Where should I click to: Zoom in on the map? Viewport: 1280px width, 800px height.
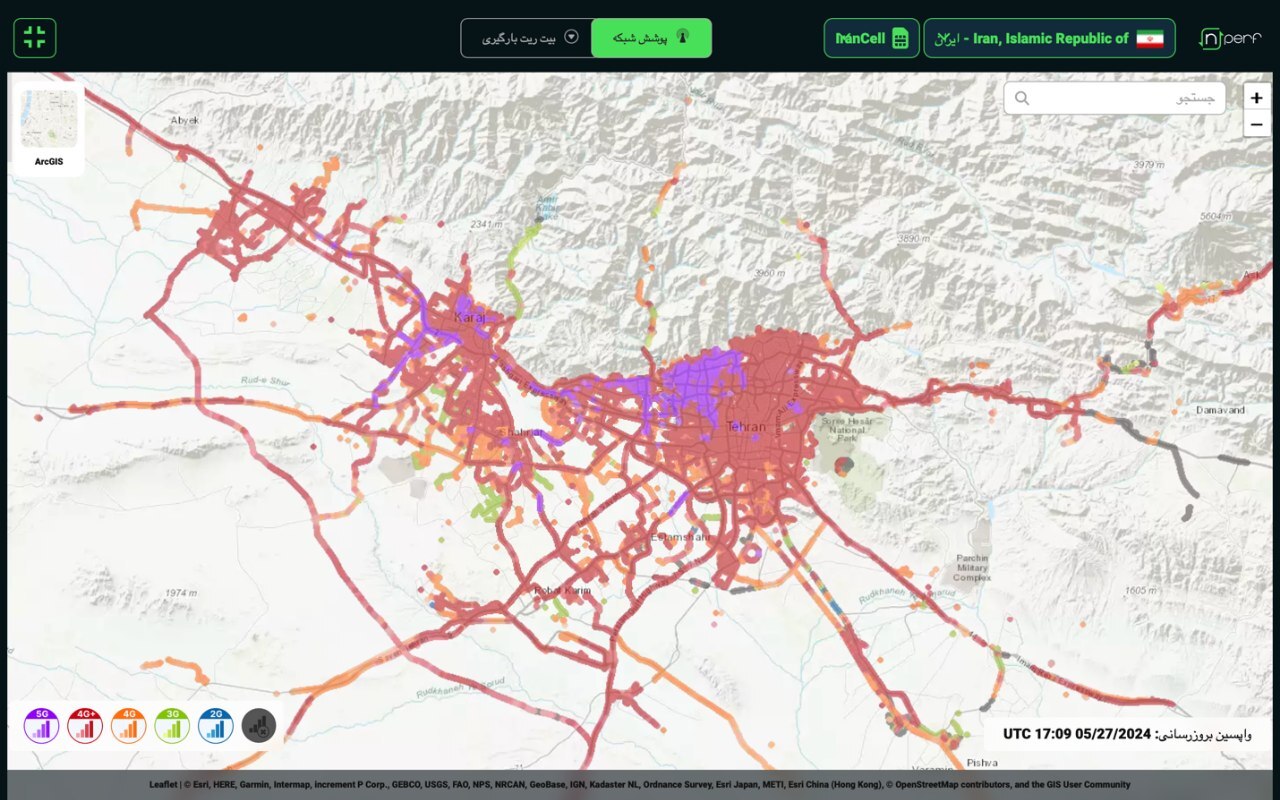(1256, 98)
